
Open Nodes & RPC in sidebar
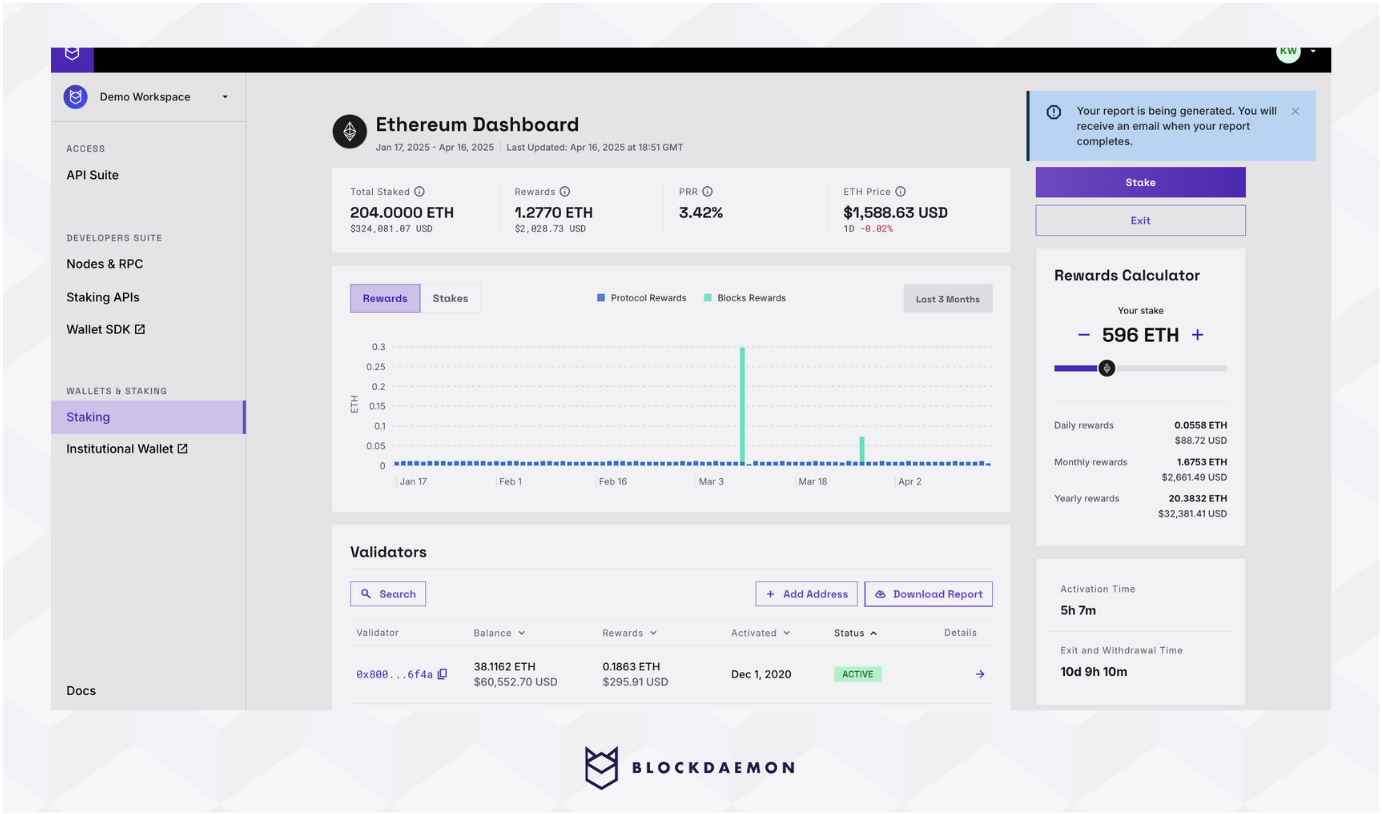point(104,264)
